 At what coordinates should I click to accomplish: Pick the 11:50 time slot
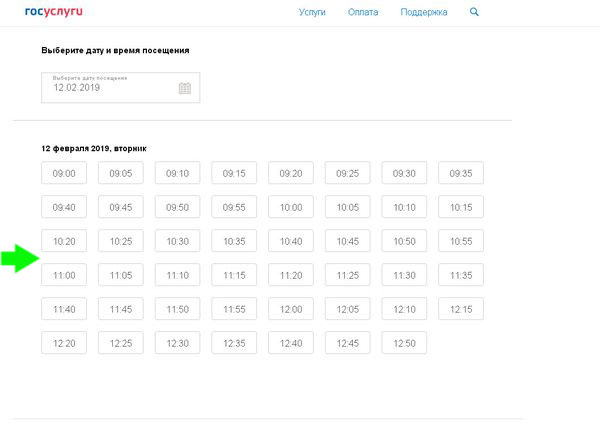177,309
